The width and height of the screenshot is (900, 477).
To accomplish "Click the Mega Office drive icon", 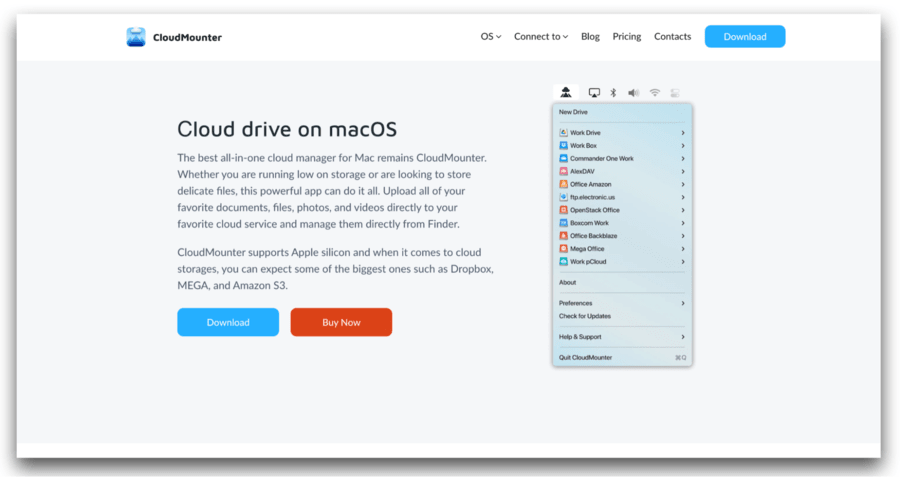I will (564, 249).
